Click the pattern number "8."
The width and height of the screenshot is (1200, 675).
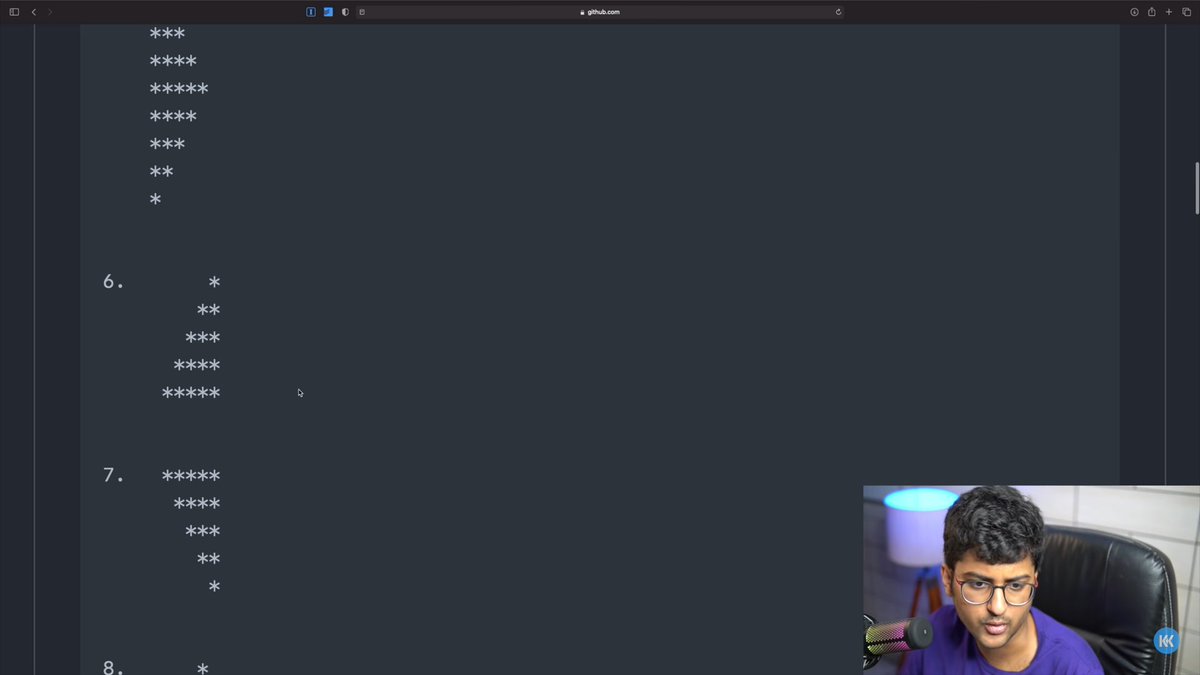[x=114, y=667]
